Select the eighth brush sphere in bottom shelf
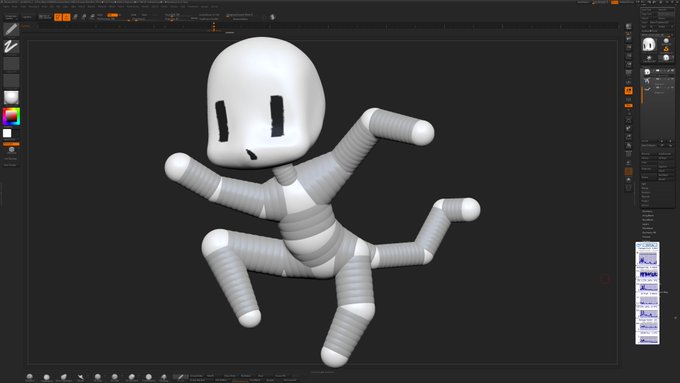 coord(149,377)
